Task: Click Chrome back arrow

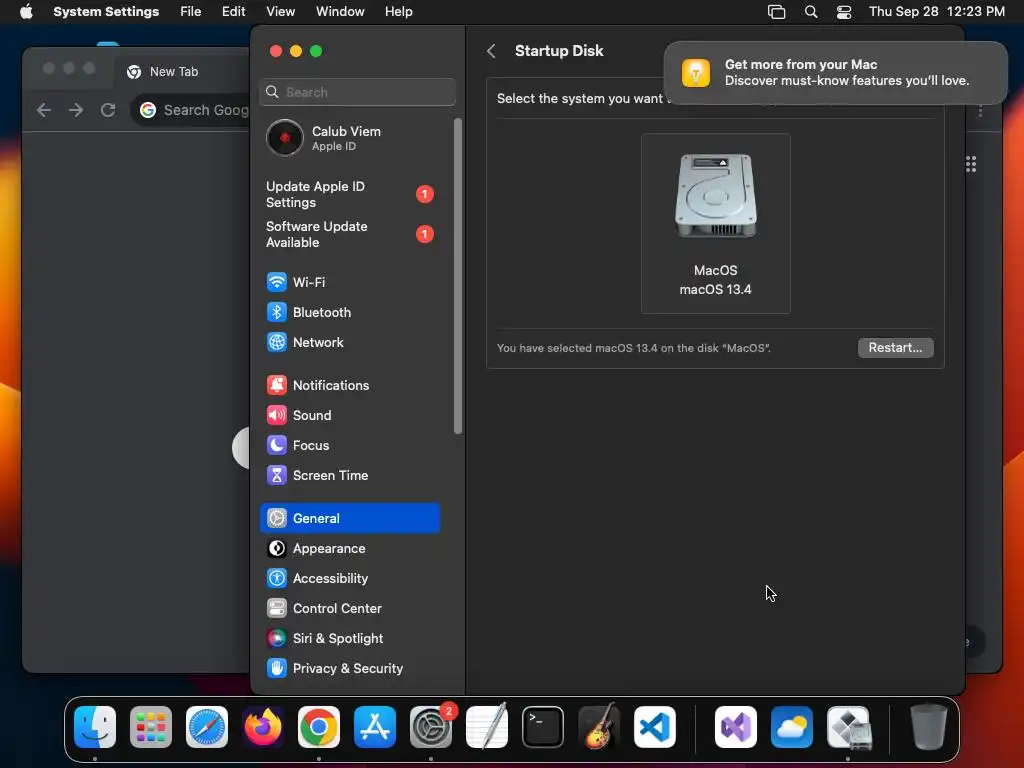Action: pyautogui.click(x=44, y=110)
